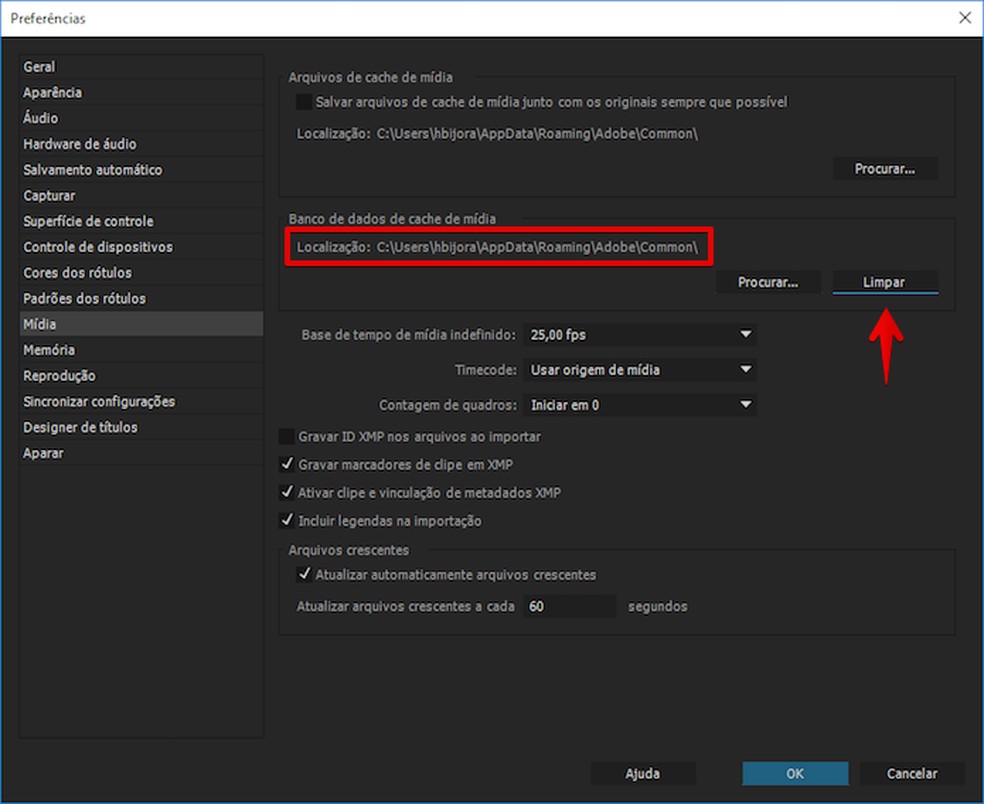The height and width of the screenshot is (804, 984).
Task: Click the Cancelar button
Action: click(x=912, y=773)
